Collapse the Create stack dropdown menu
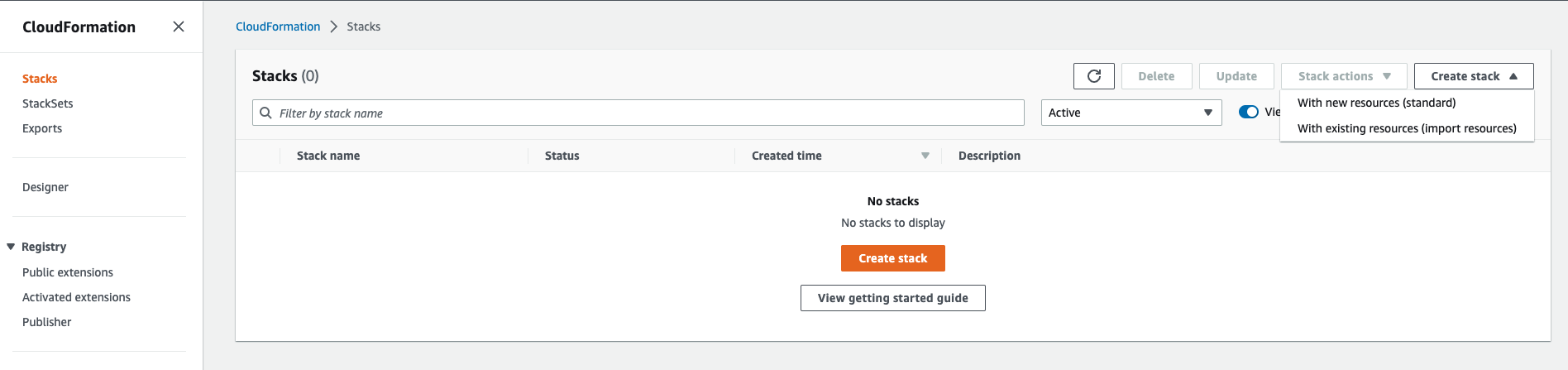This screenshot has width=1568, height=370. 1473,76
